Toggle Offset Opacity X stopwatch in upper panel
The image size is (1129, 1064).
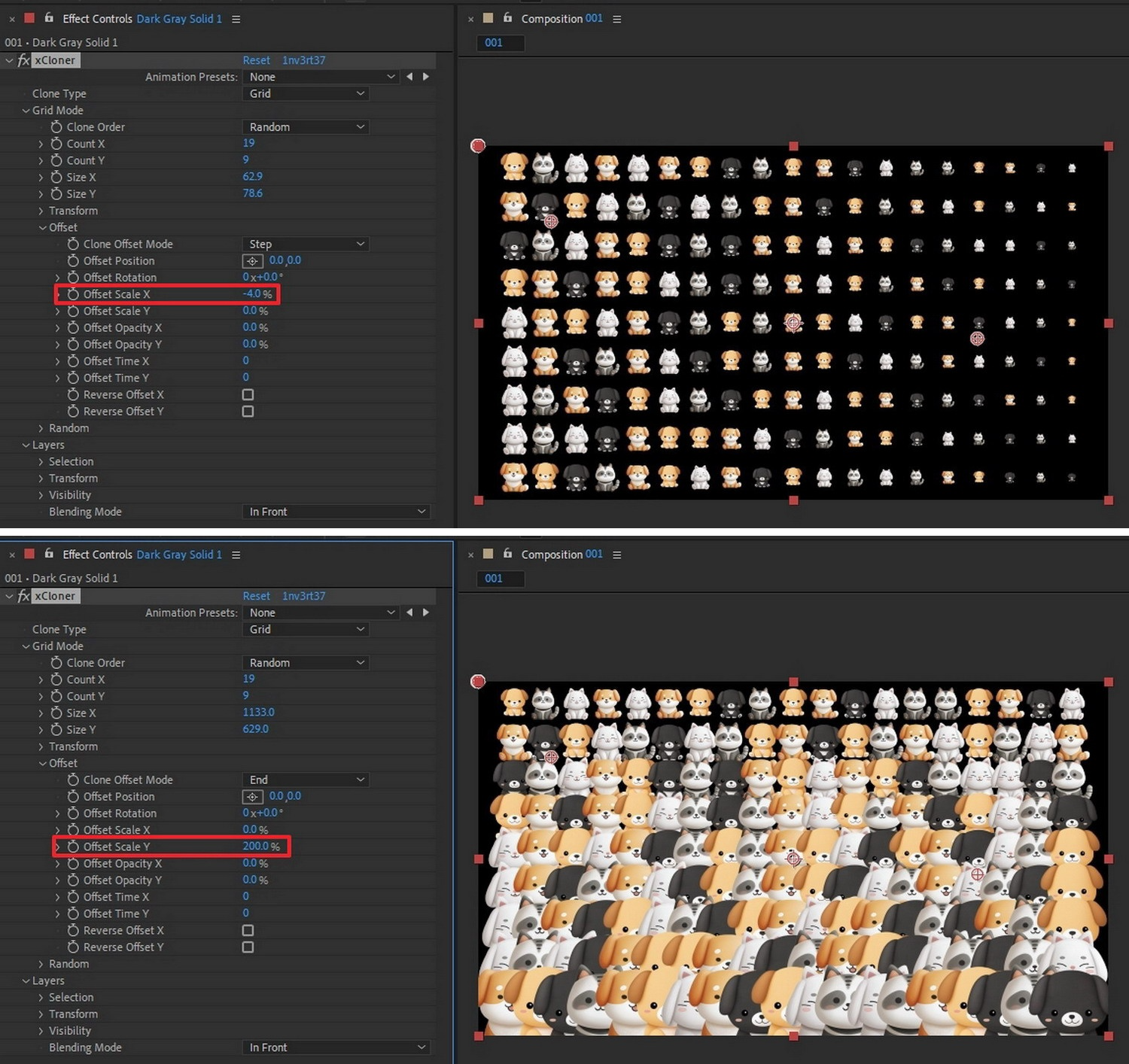coord(73,327)
